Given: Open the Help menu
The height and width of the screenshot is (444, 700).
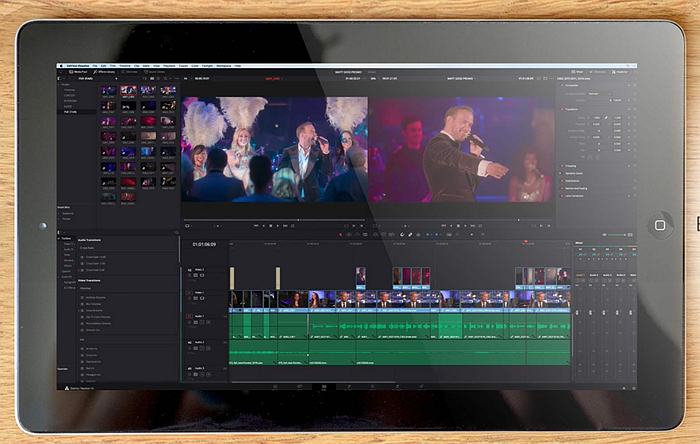Looking at the screenshot, I should coord(238,66).
